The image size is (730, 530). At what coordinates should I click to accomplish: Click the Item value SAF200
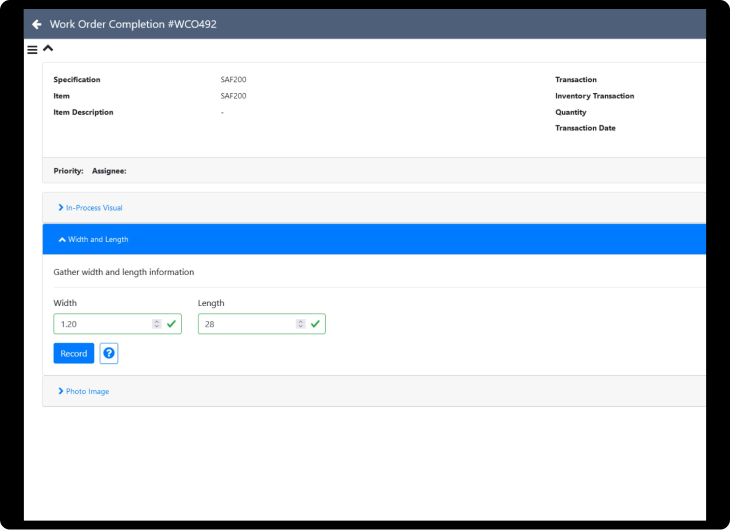(x=233, y=96)
